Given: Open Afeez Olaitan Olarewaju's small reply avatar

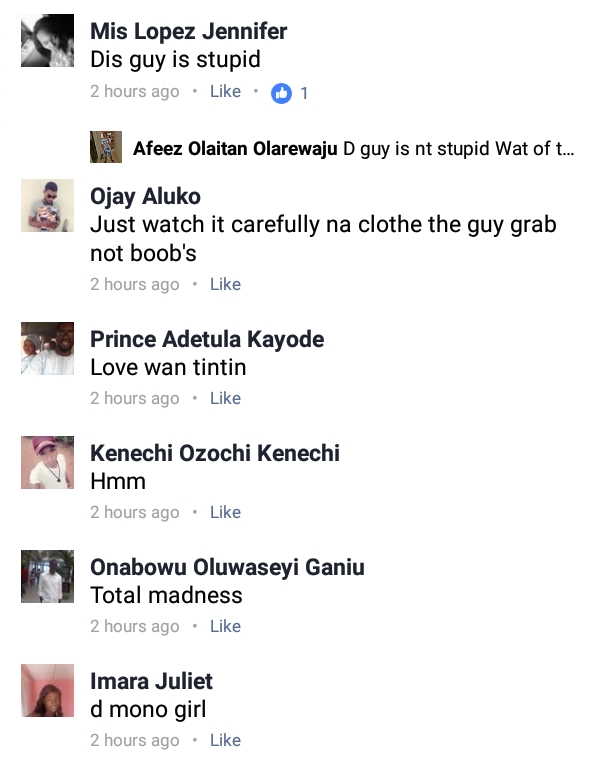Looking at the screenshot, I should [x=106, y=148].
